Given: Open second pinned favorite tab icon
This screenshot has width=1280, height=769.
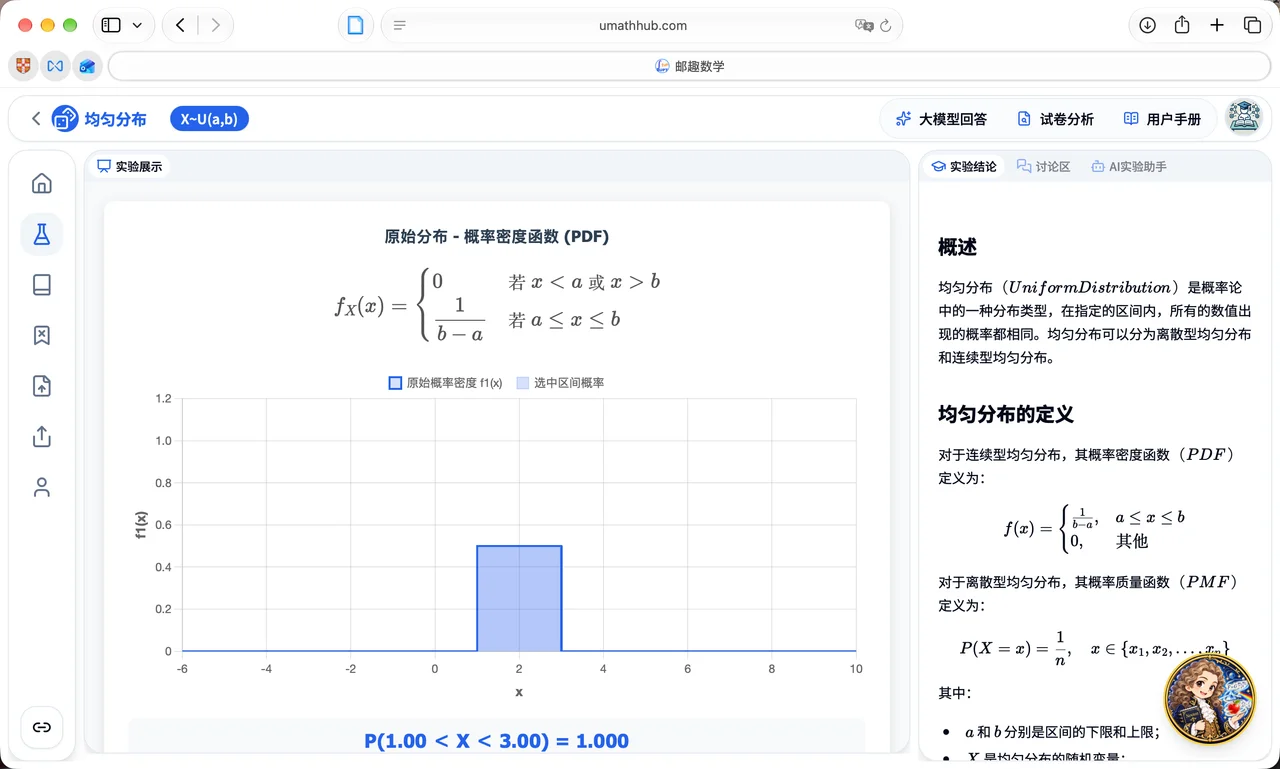Looking at the screenshot, I should point(55,66).
